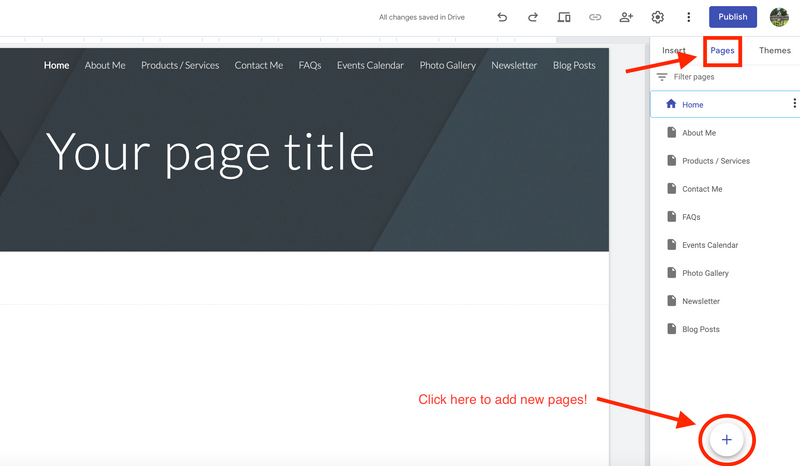Image resolution: width=800 pixels, height=466 pixels.
Task: Click Products / Services in site navigation
Action: [x=180, y=65]
